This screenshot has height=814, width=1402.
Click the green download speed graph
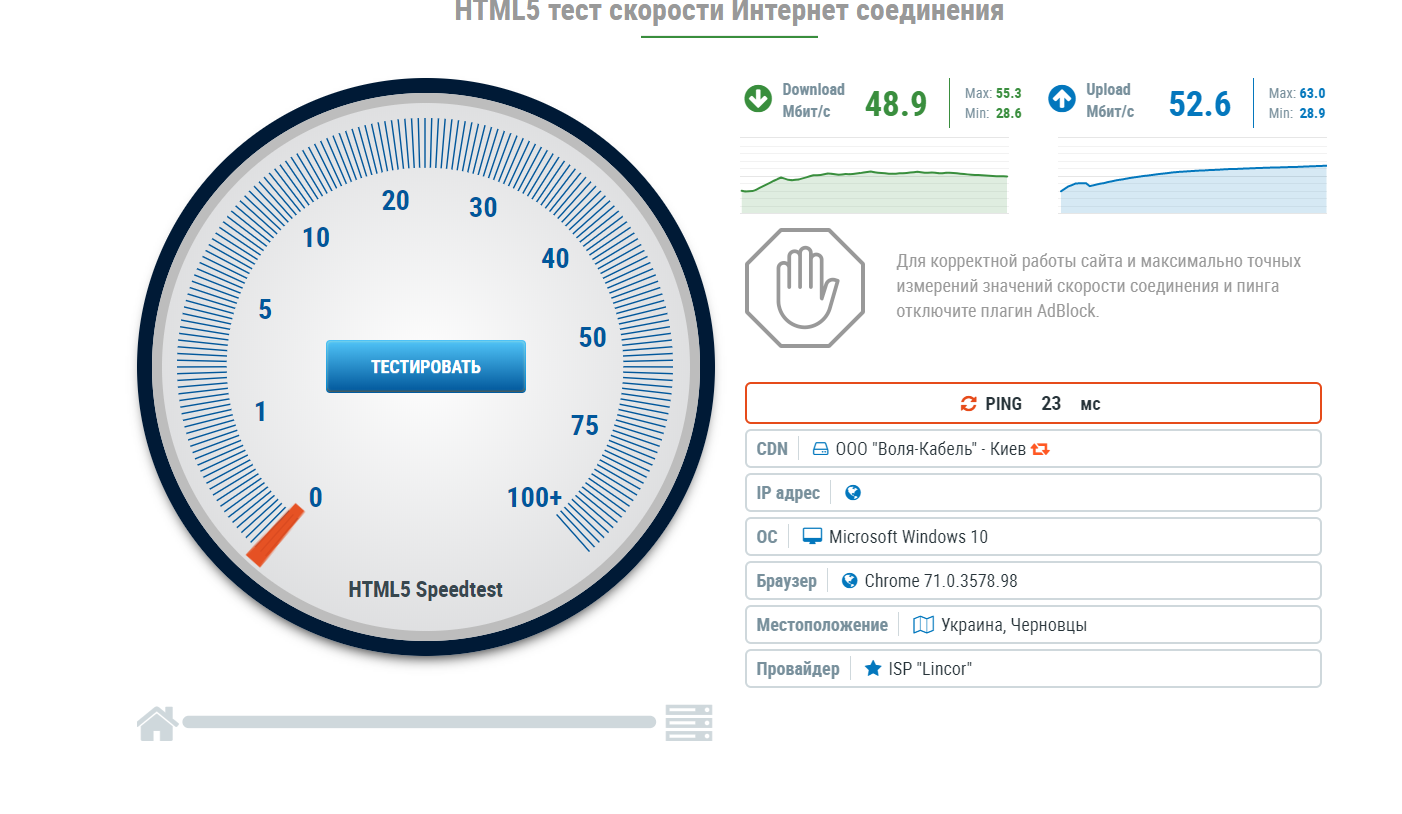pos(874,190)
